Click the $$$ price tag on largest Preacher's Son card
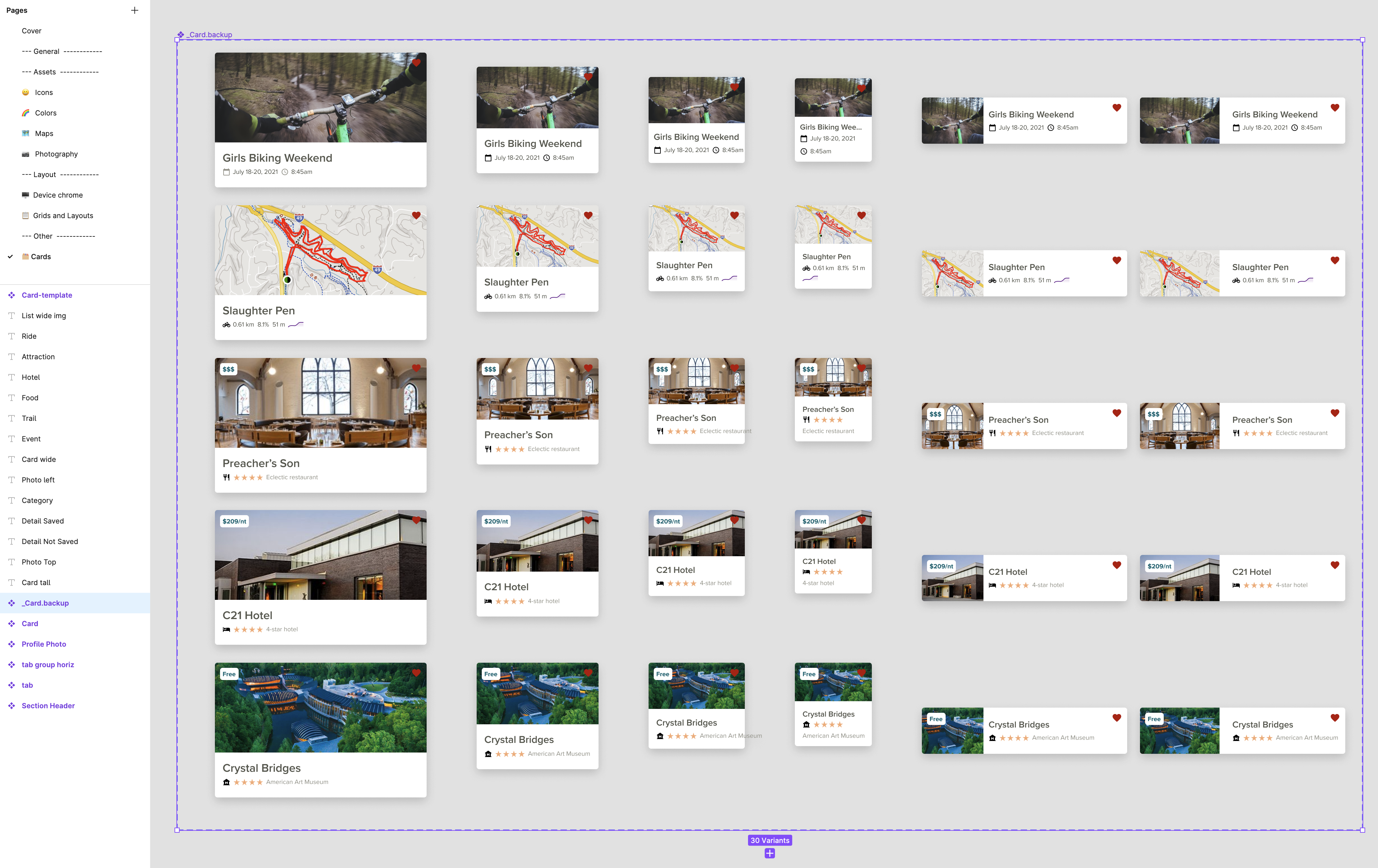This screenshot has height=868, width=1378. 228,369
